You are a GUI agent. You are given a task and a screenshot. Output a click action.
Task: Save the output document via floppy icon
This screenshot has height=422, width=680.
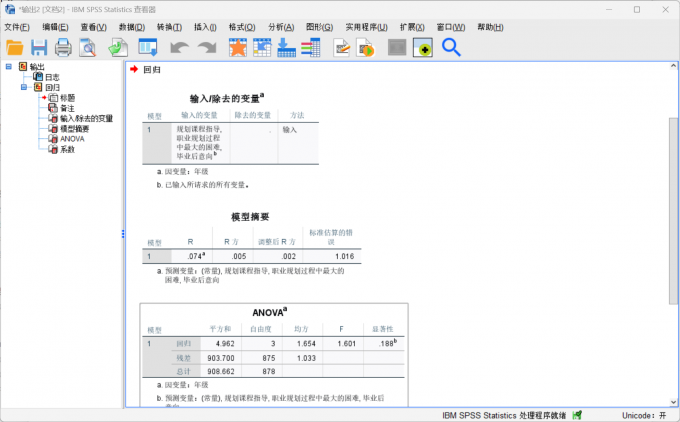pyautogui.click(x=39, y=47)
